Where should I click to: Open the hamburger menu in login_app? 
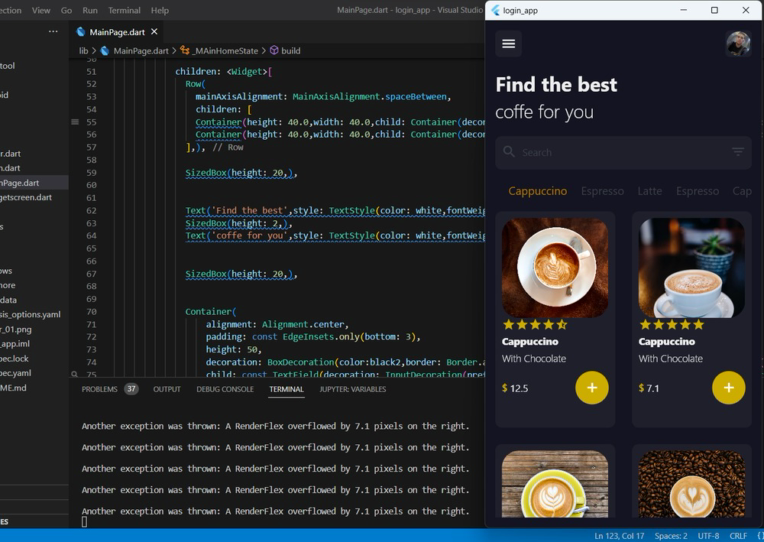pyautogui.click(x=508, y=44)
